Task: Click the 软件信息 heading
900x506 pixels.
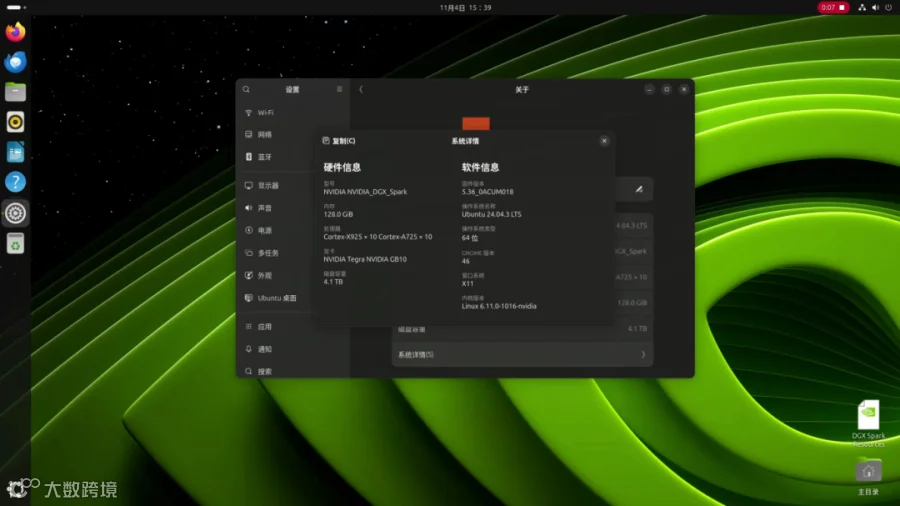Action: click(480, 168)
